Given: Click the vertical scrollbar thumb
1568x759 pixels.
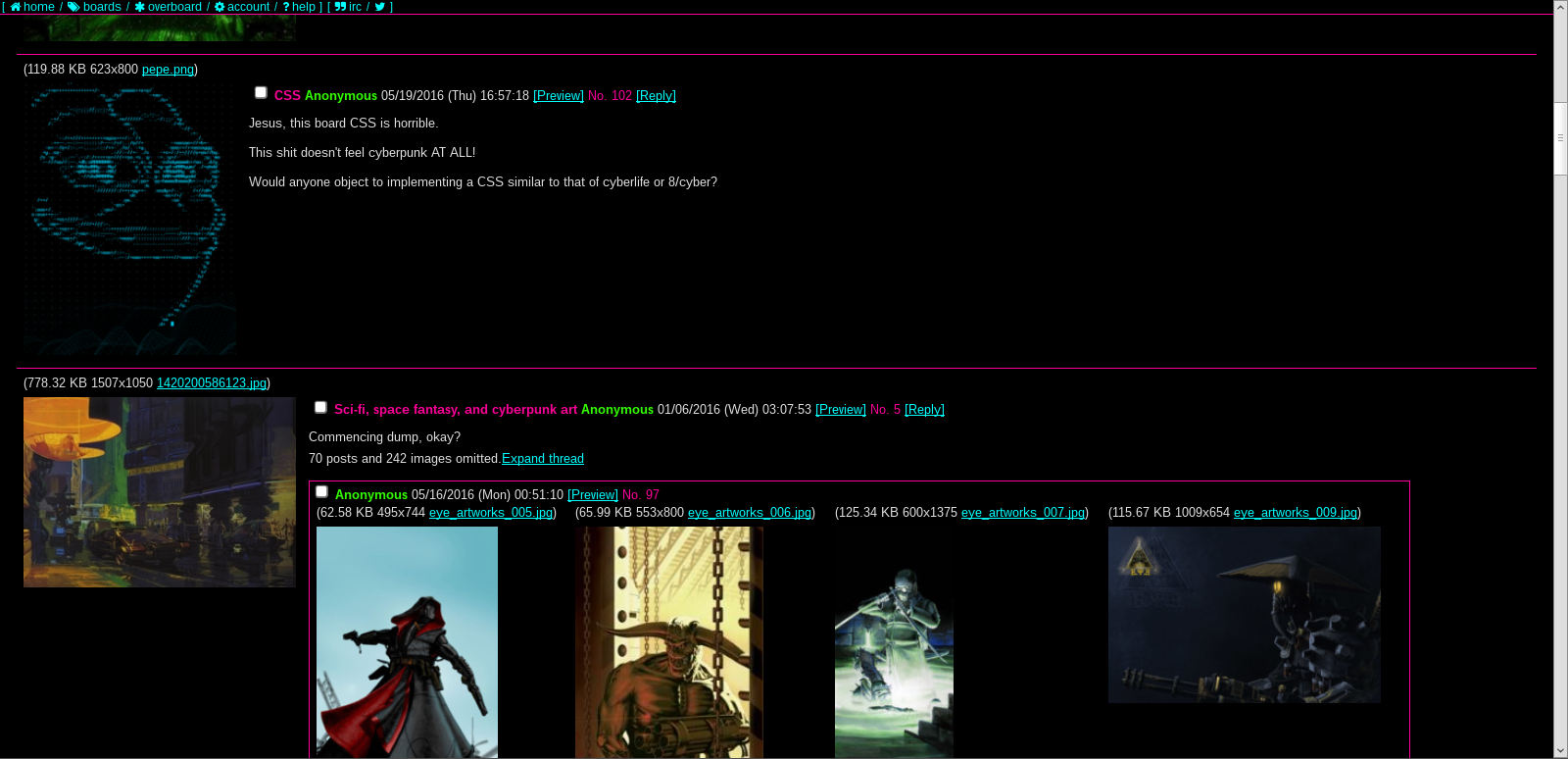Looking at the screenshot, I should point(1560,138).
